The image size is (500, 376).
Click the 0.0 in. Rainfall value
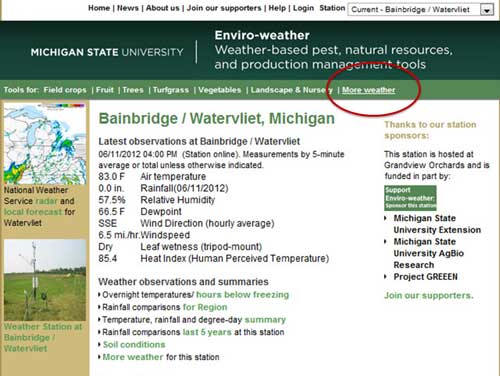pos(111,188)
